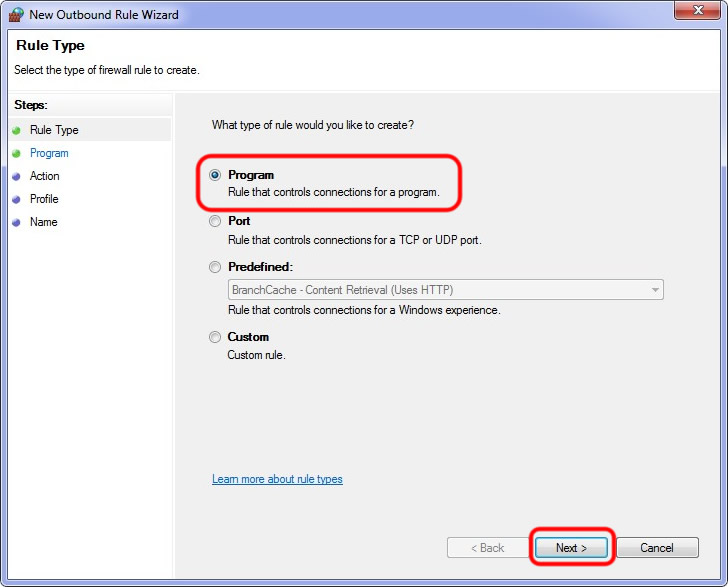Click 'What type of rule would you like to create?'
Image resolution: width=728 pixels, height=587 pixels.
pyautogui.click(x=313, y=125)
